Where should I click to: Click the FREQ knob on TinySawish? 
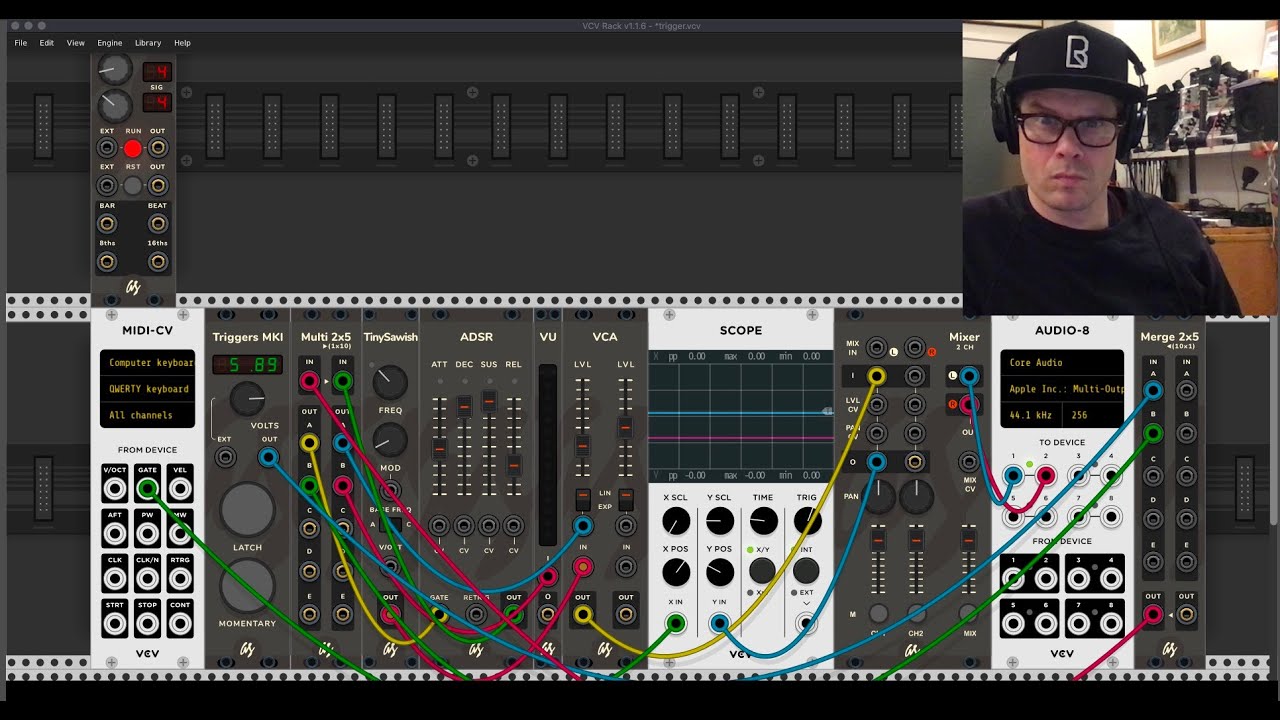[x=390, y=381]
